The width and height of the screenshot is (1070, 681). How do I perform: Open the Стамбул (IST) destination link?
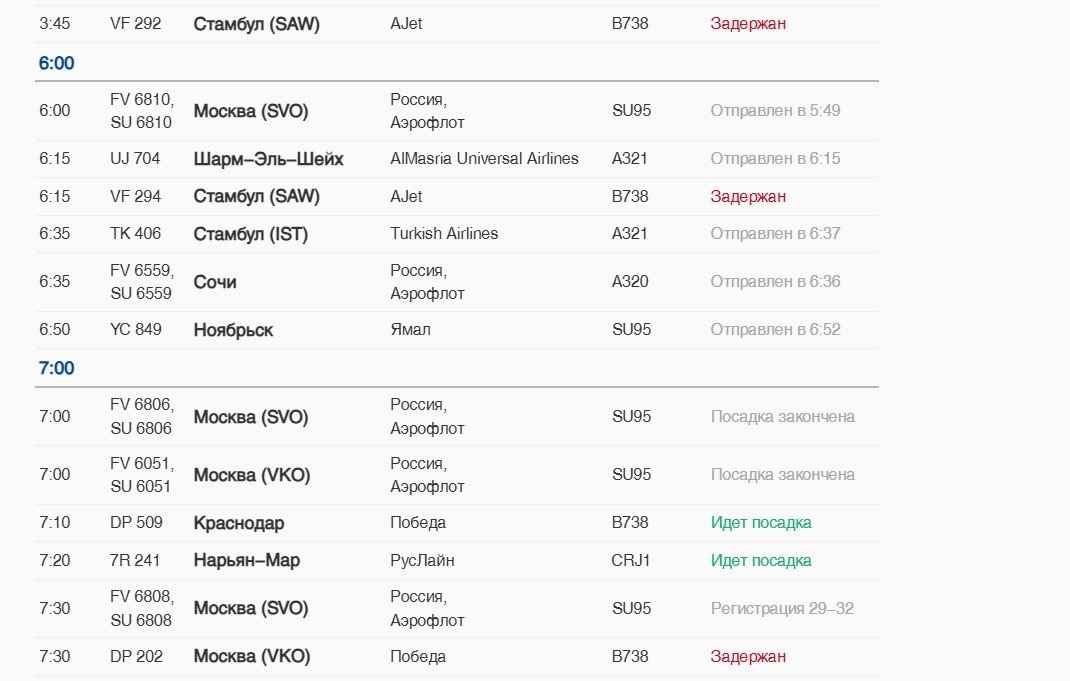[251, 234]
